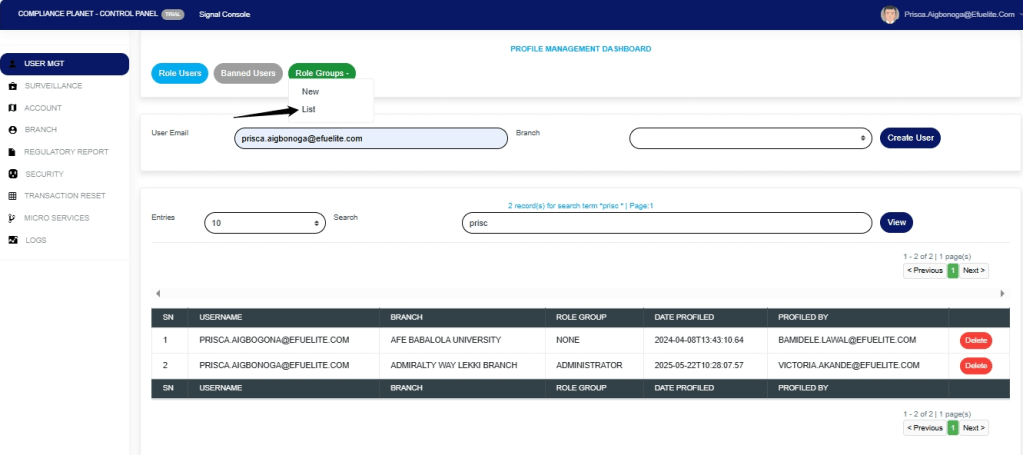1023x455 pixels.
Task: Click the Surveillance sidebar icon
Action: (12, 86)
